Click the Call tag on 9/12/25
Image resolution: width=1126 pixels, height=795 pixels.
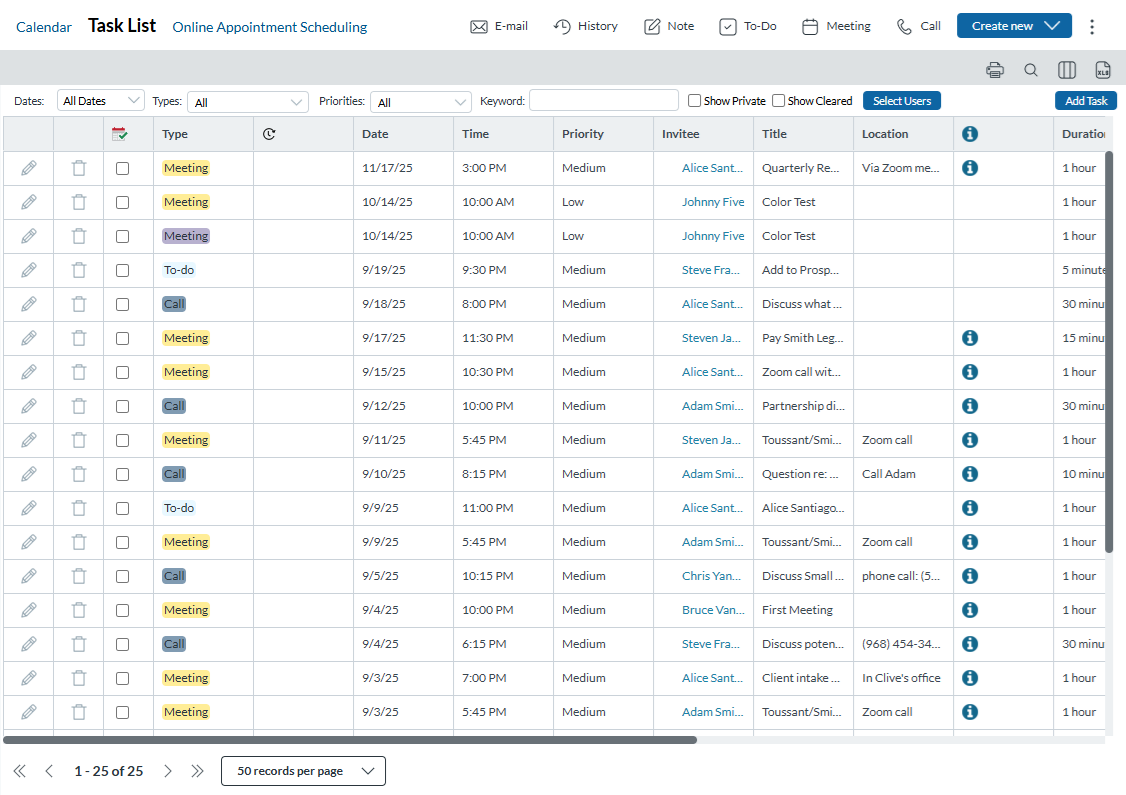point(175,406)
